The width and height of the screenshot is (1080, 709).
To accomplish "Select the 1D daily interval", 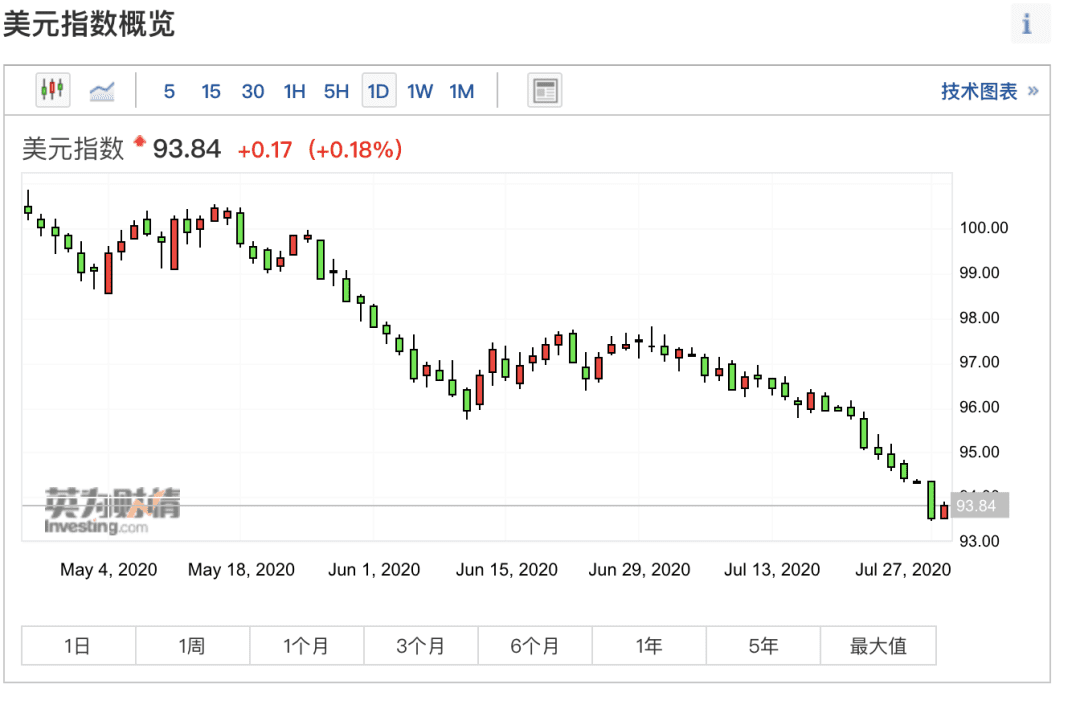I will 379,91.
